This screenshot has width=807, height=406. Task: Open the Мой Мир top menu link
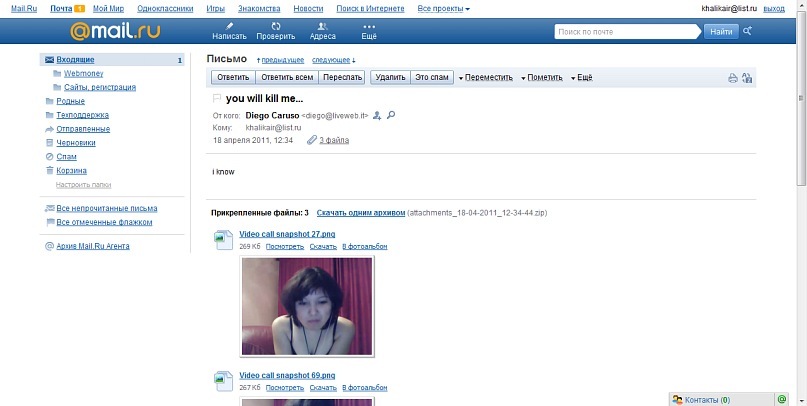tap(109, 9)
